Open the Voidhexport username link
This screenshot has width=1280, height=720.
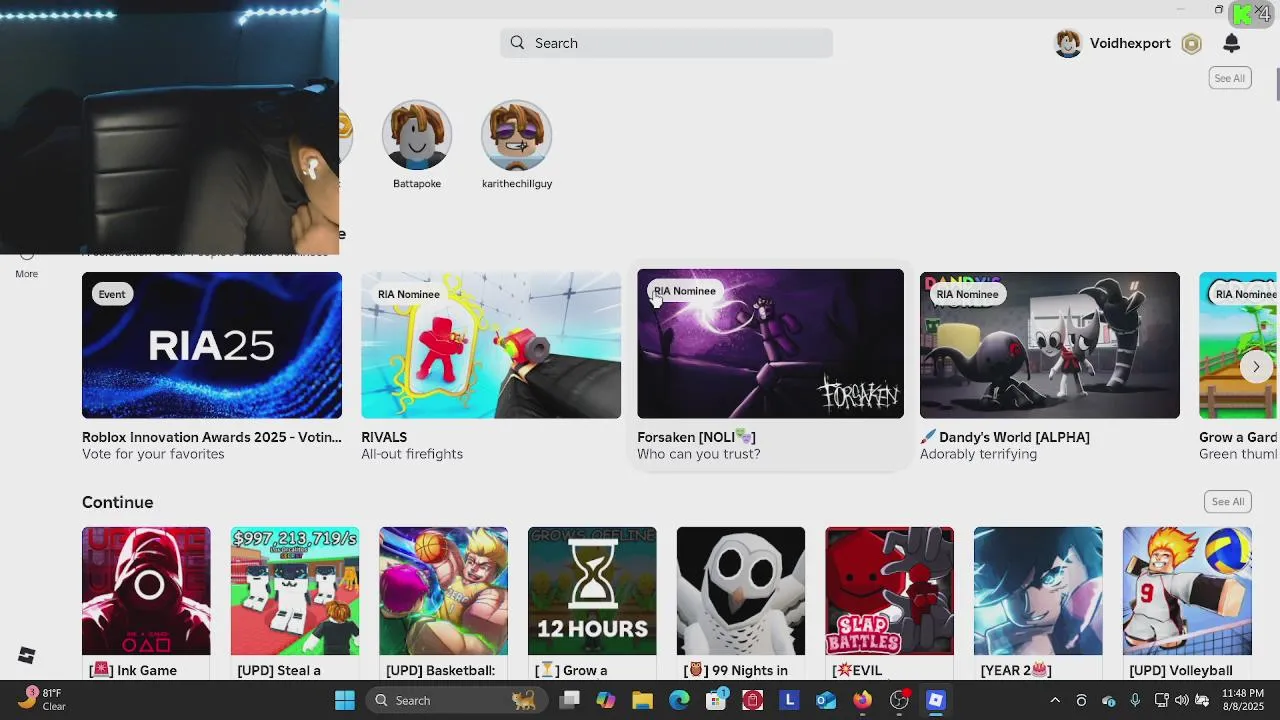1130,43
